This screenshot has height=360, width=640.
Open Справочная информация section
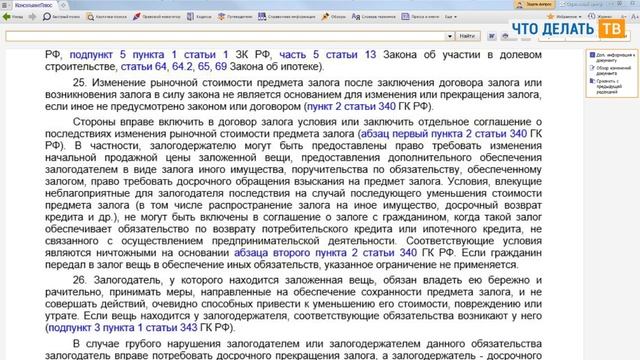pos(287,17)
